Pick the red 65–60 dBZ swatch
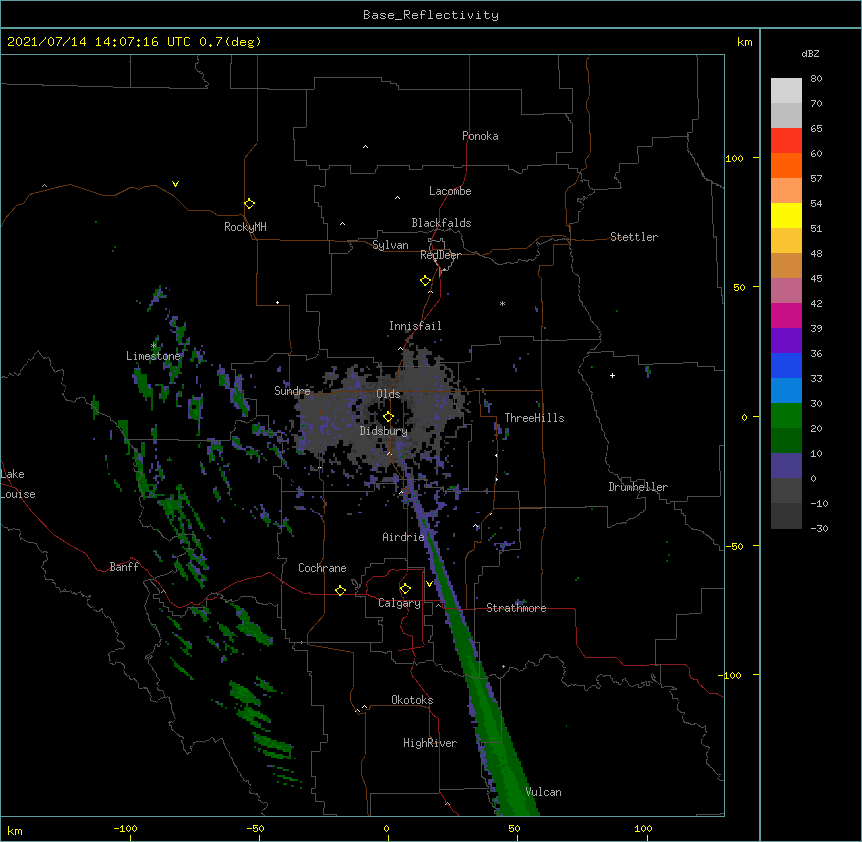 786,140
